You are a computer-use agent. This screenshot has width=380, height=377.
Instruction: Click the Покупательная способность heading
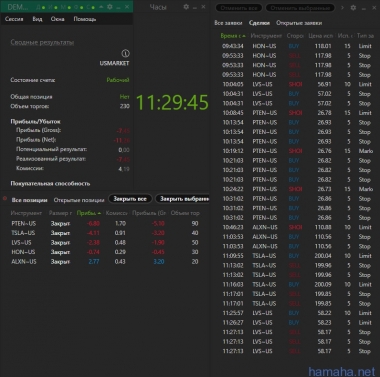[50, 184]
